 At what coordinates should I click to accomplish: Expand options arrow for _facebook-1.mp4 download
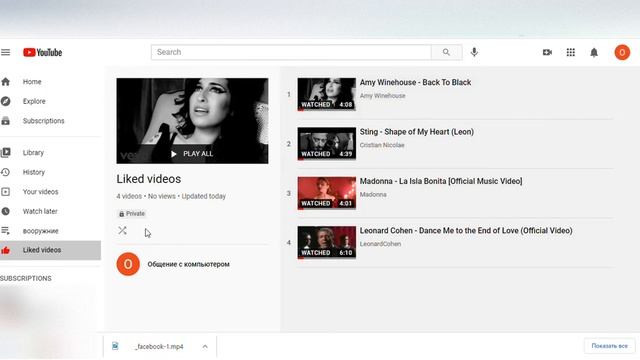click(205, 347)
